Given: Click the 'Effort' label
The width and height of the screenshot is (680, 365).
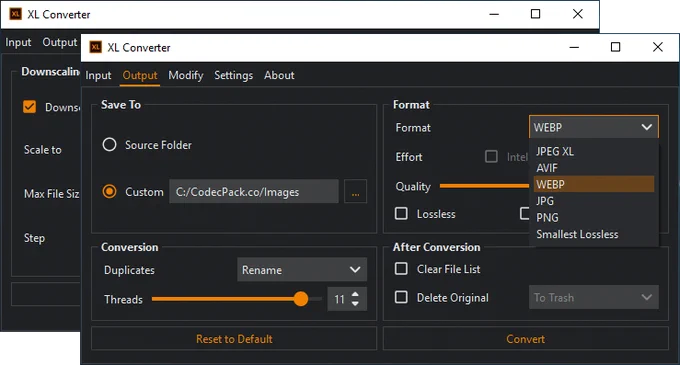Looking at the screenshot, I should pyautogui.click(x=409, y=157).
